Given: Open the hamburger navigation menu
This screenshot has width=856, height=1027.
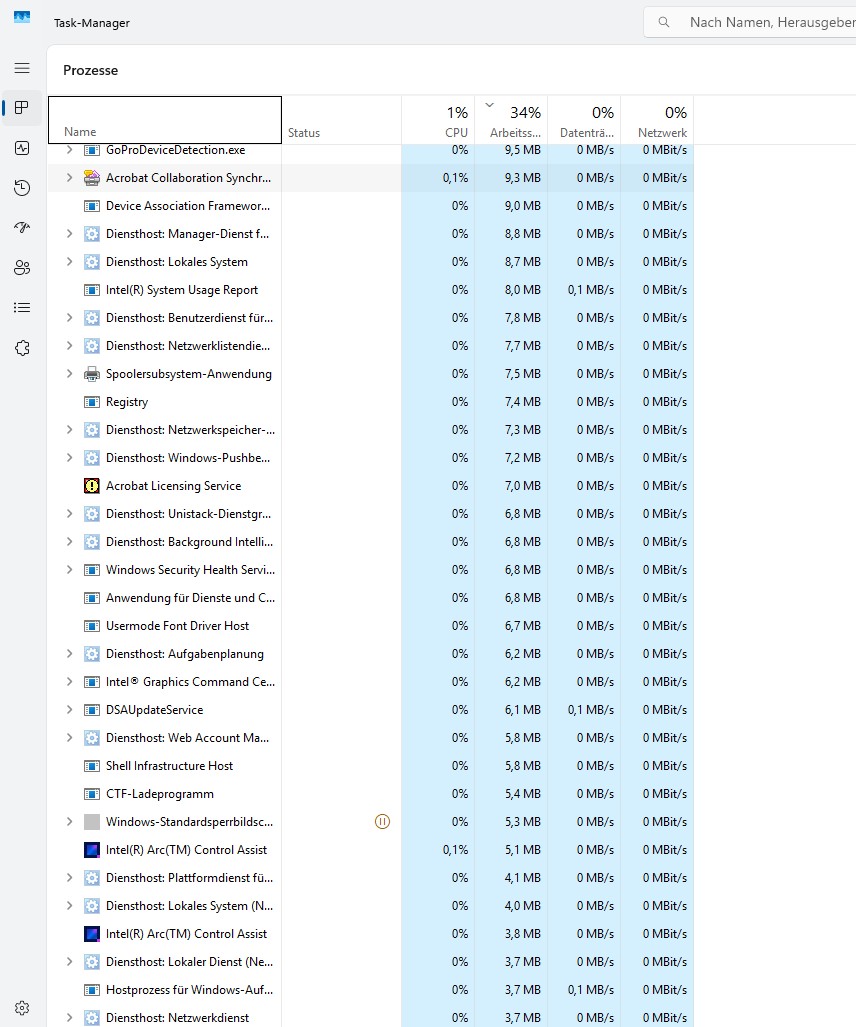Looking at the screenshot, I should pos(22,68).
